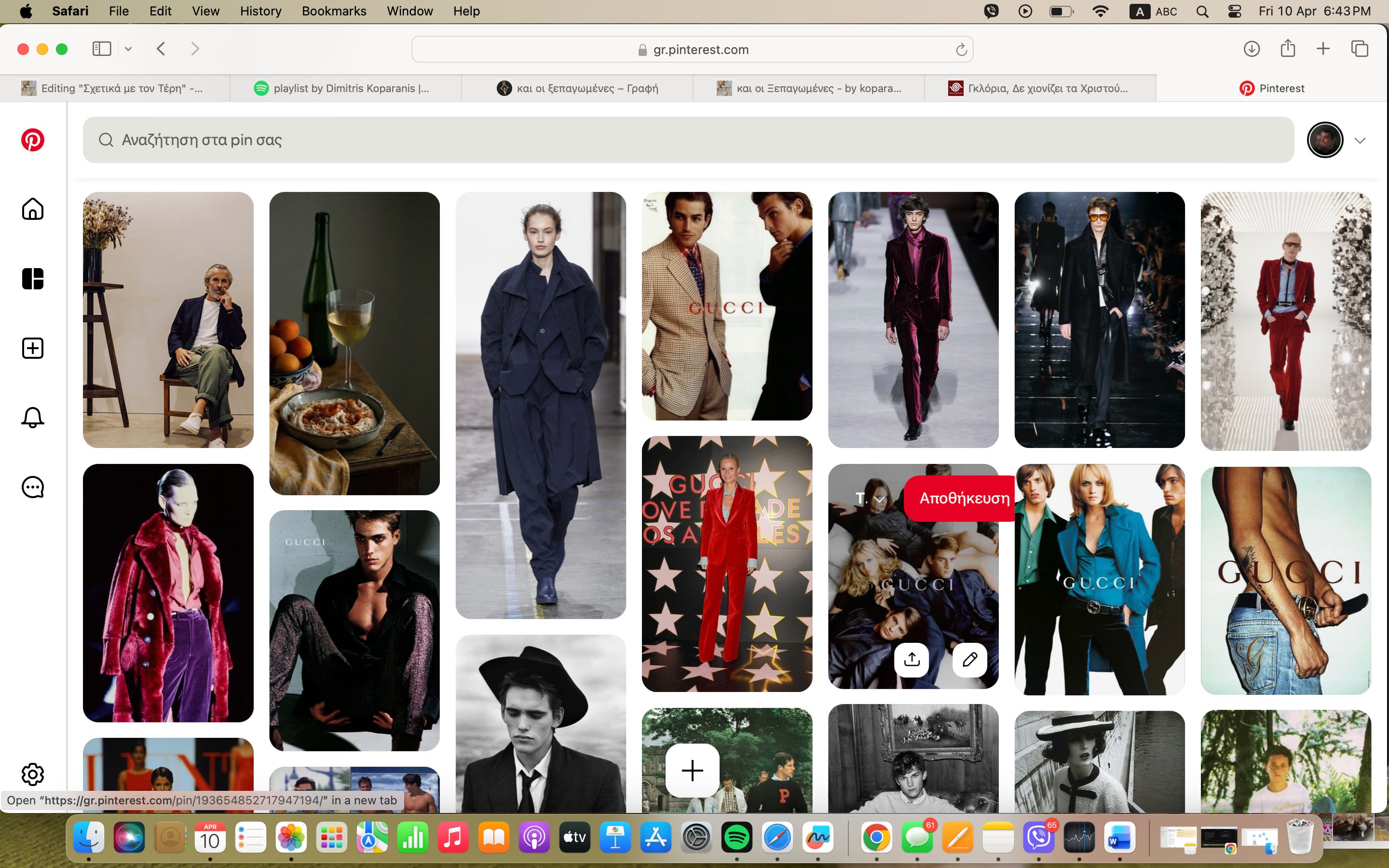Click the floating plus button
The height and width of the screenshot is (868, 1389).
coord(692,771)
